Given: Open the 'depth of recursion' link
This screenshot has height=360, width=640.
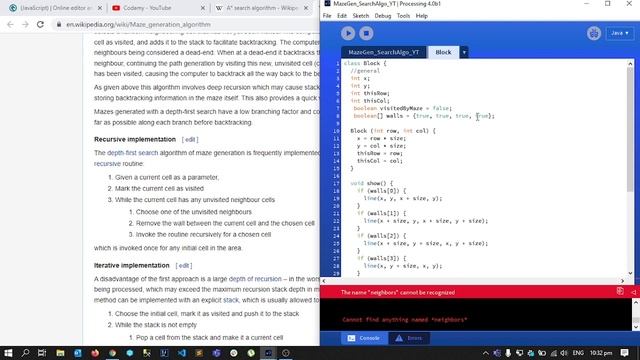Looking at the screenshot, I should tap(255, 279).
